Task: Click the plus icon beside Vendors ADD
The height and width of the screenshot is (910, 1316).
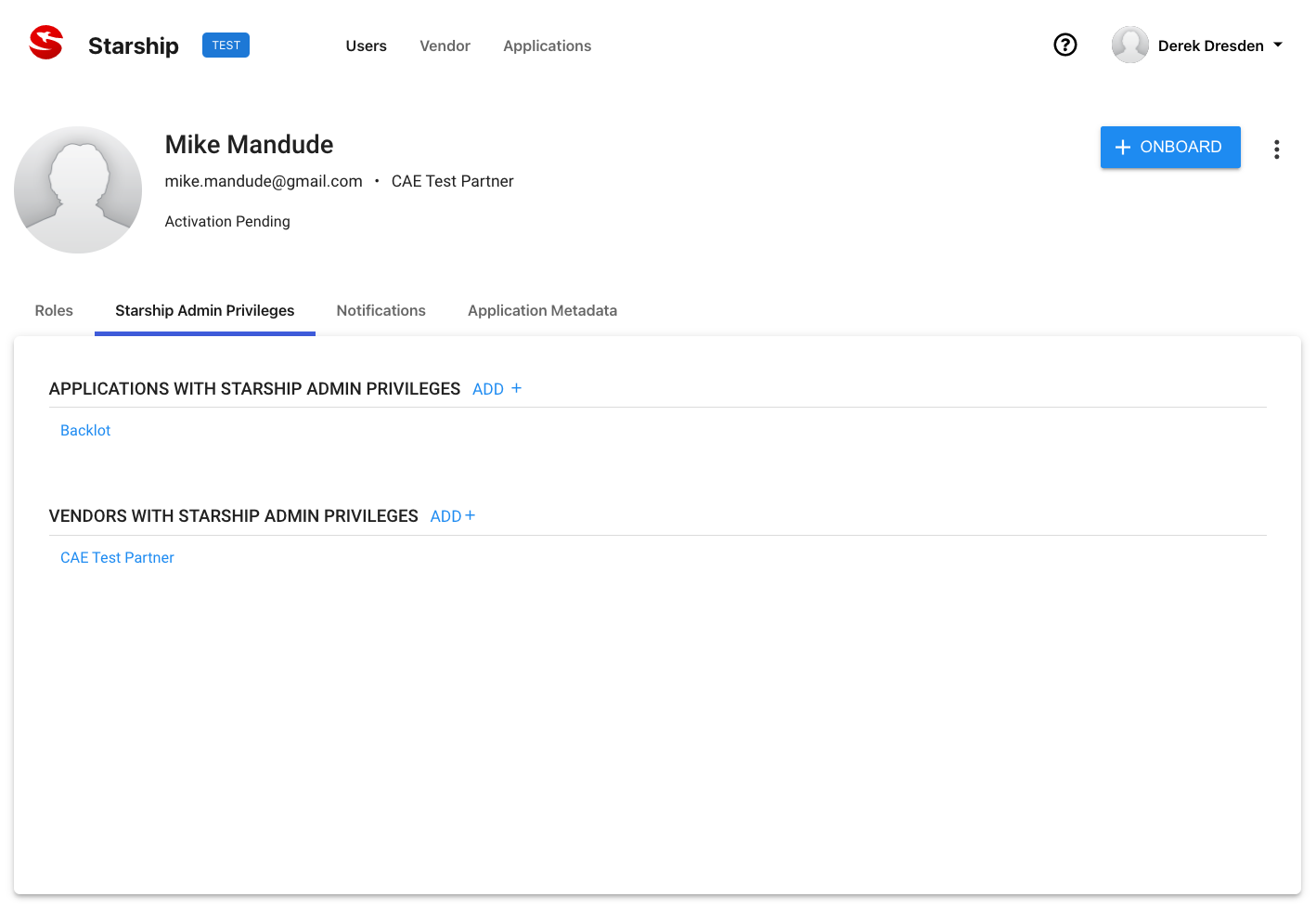Action: tap(471, 515)
